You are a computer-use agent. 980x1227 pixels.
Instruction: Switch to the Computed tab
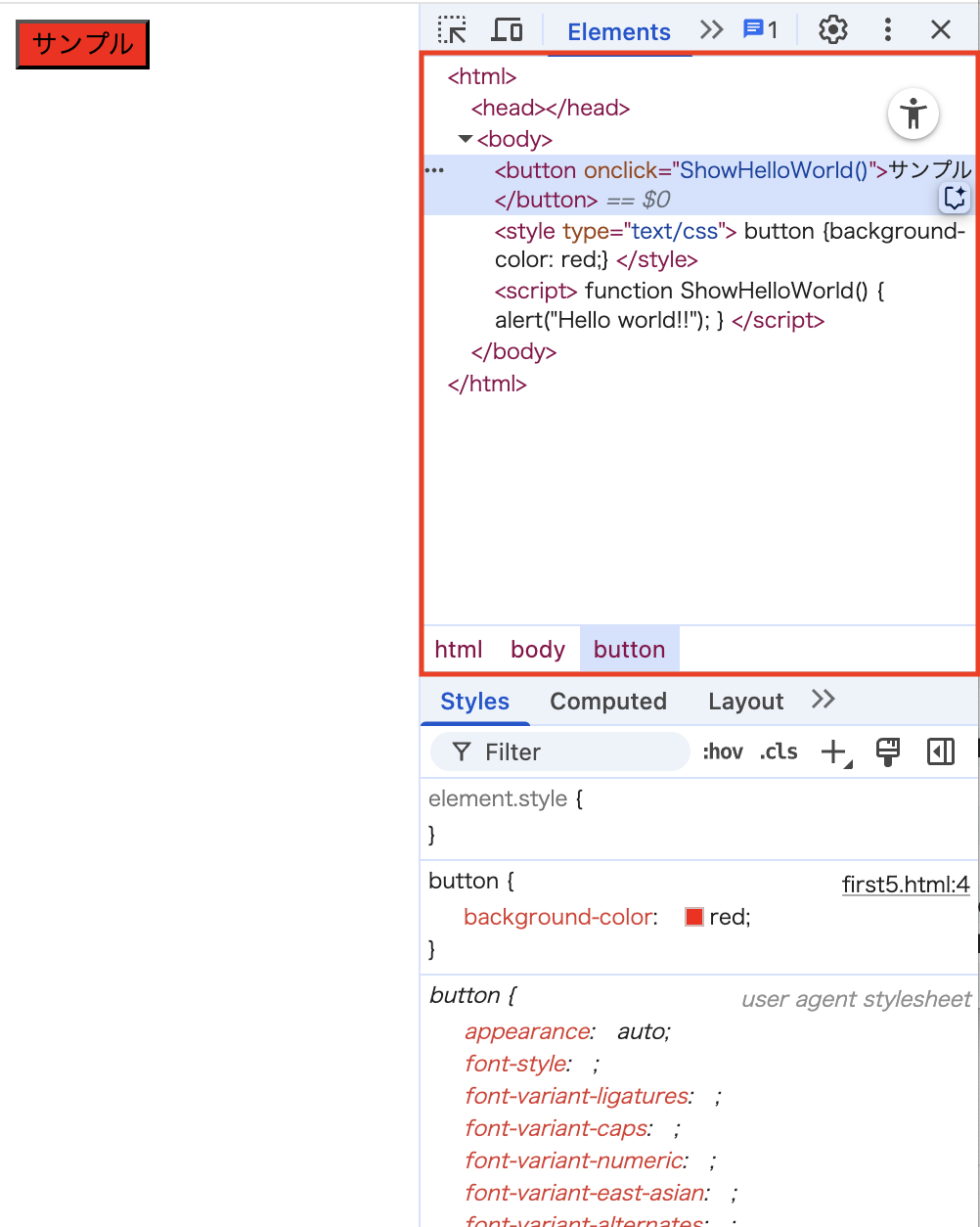pos(607,701)
